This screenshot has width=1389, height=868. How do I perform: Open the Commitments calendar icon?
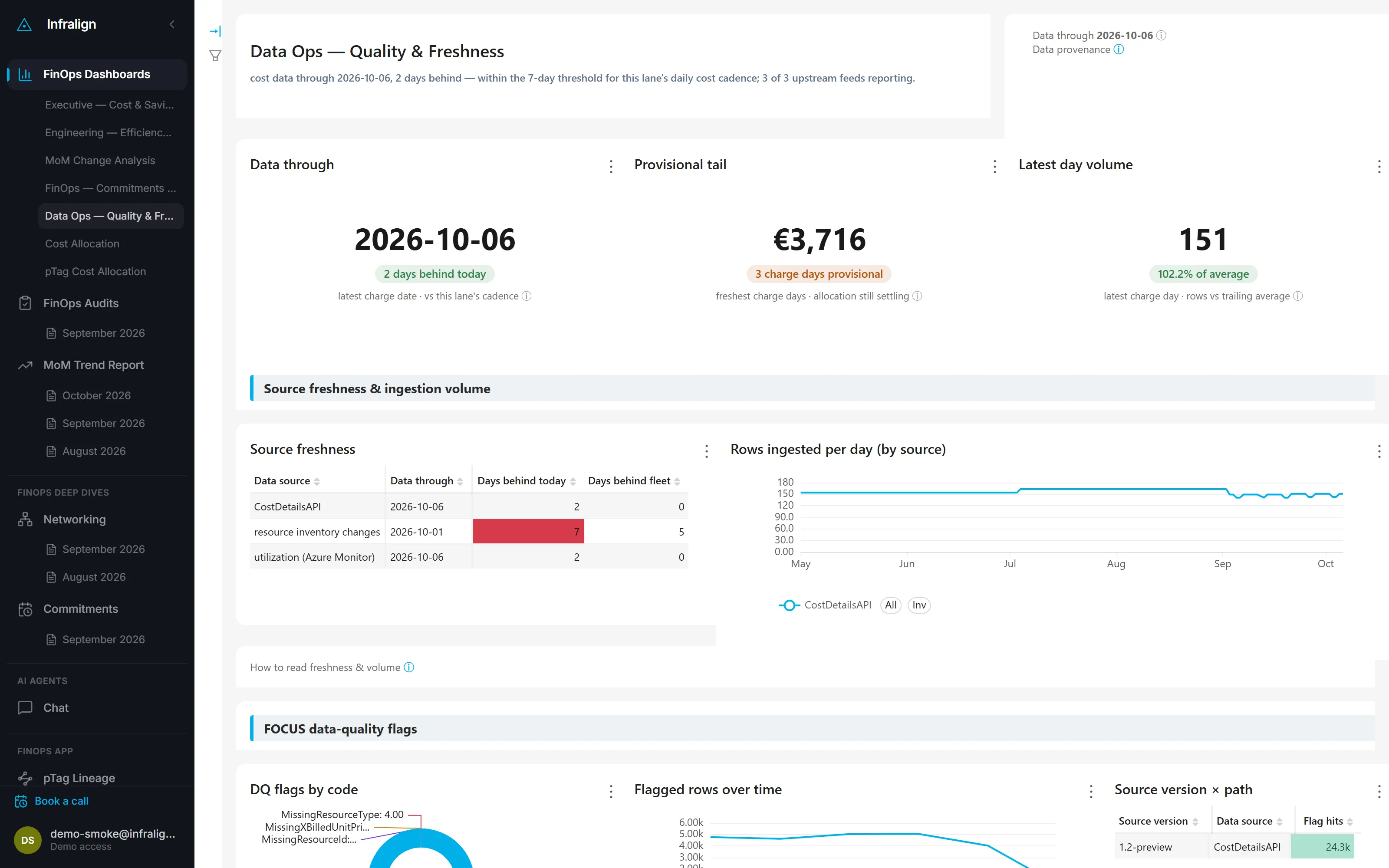click(x=25, y=609)
